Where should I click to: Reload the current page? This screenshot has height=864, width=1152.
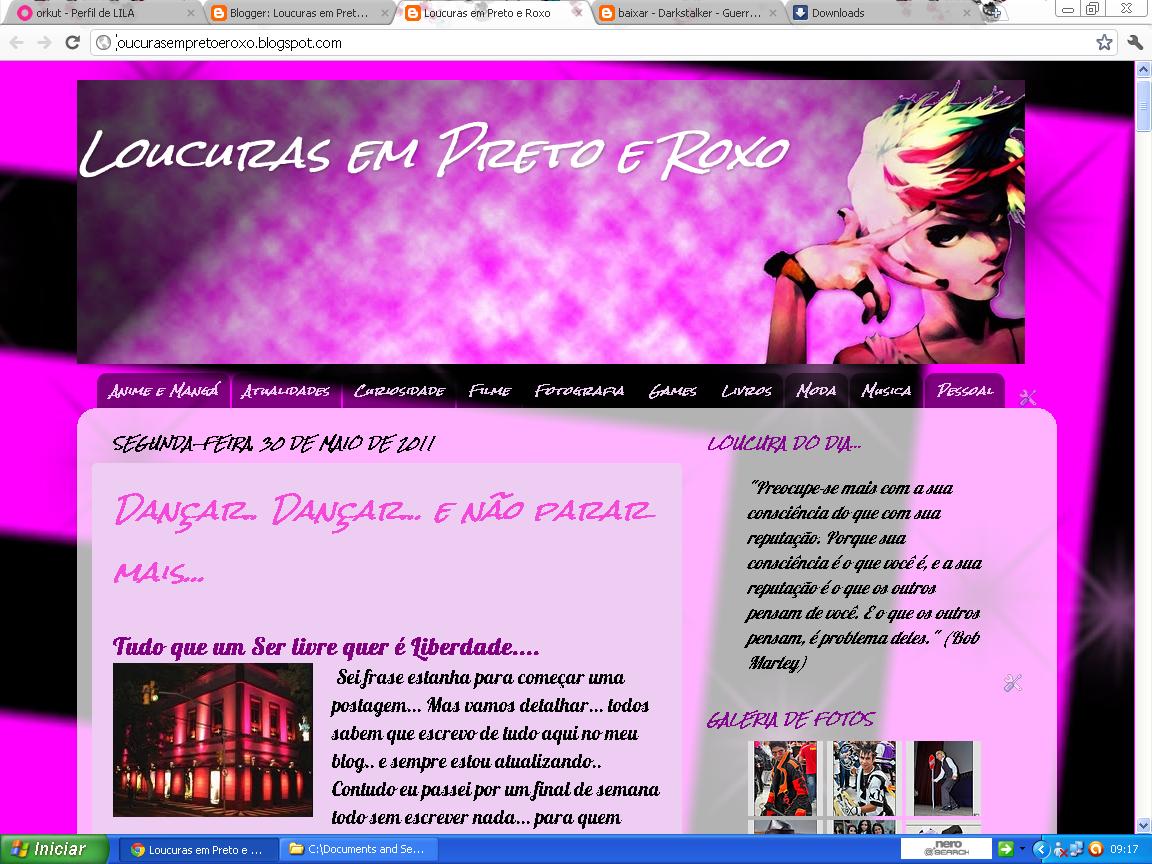[x=72, y=43]
